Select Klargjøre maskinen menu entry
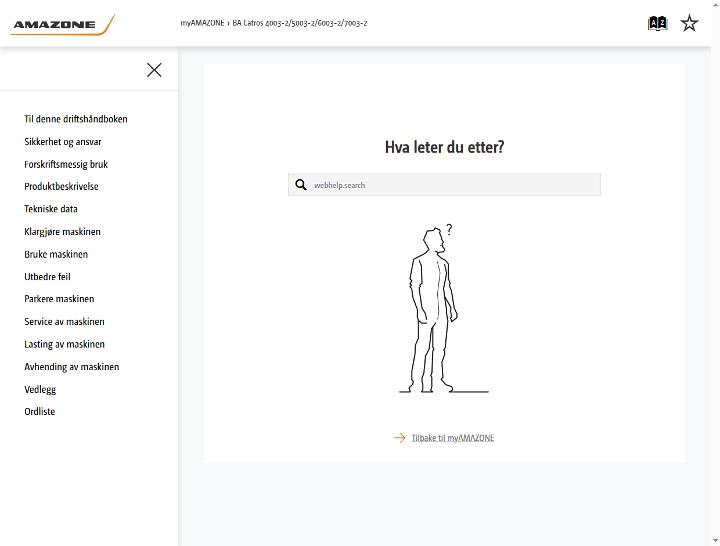 pos(62,231)
